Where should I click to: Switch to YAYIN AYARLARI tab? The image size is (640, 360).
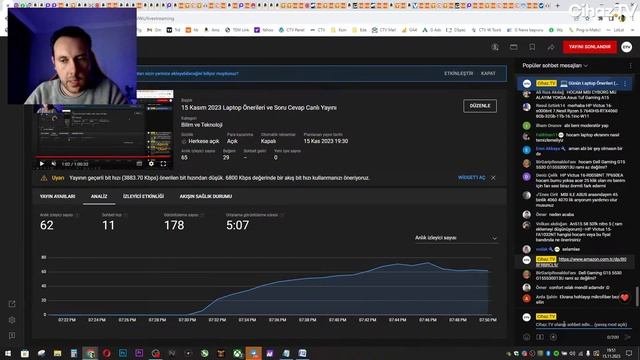click(58, 196)
